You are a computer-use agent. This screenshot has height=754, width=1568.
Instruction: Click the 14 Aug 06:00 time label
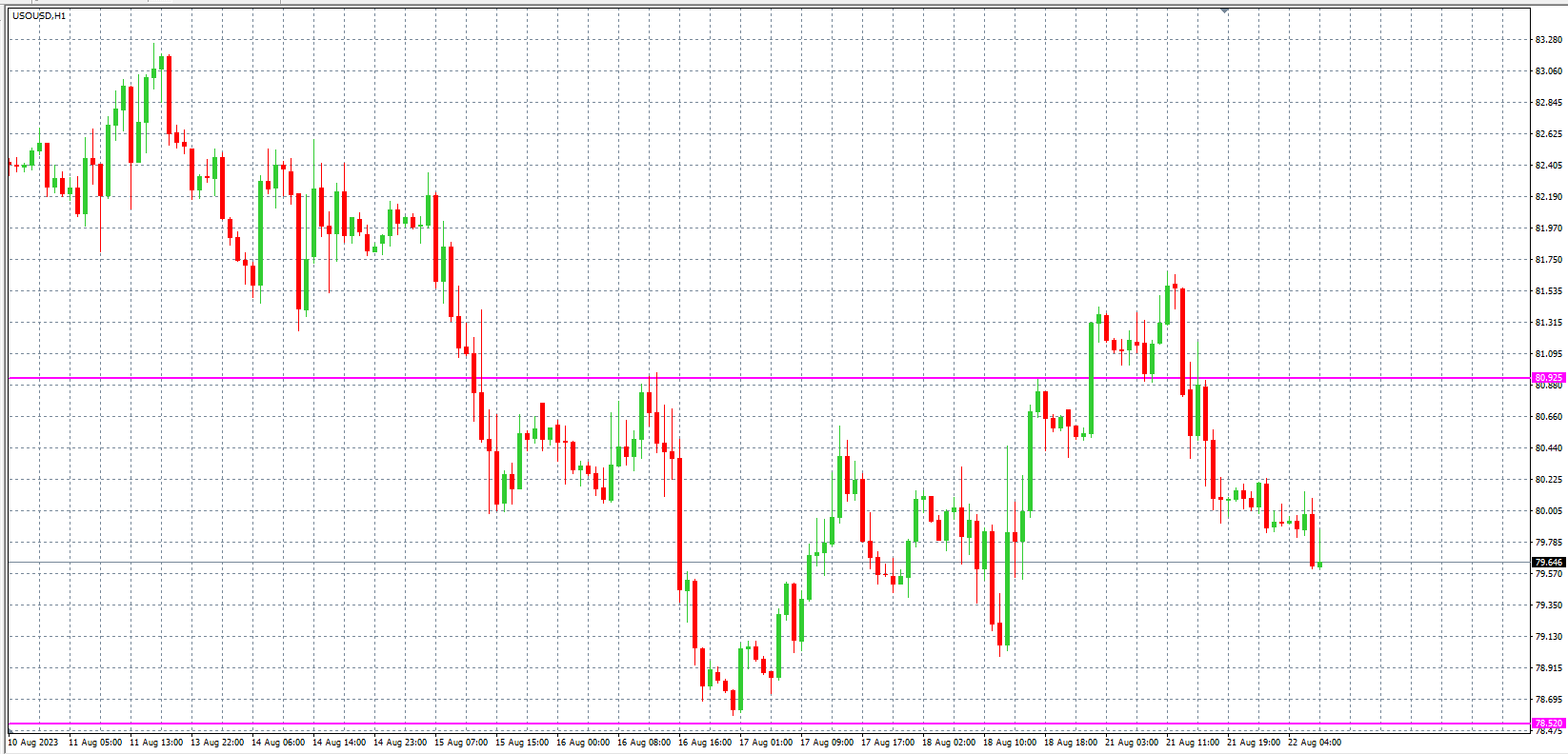point(278,743)
